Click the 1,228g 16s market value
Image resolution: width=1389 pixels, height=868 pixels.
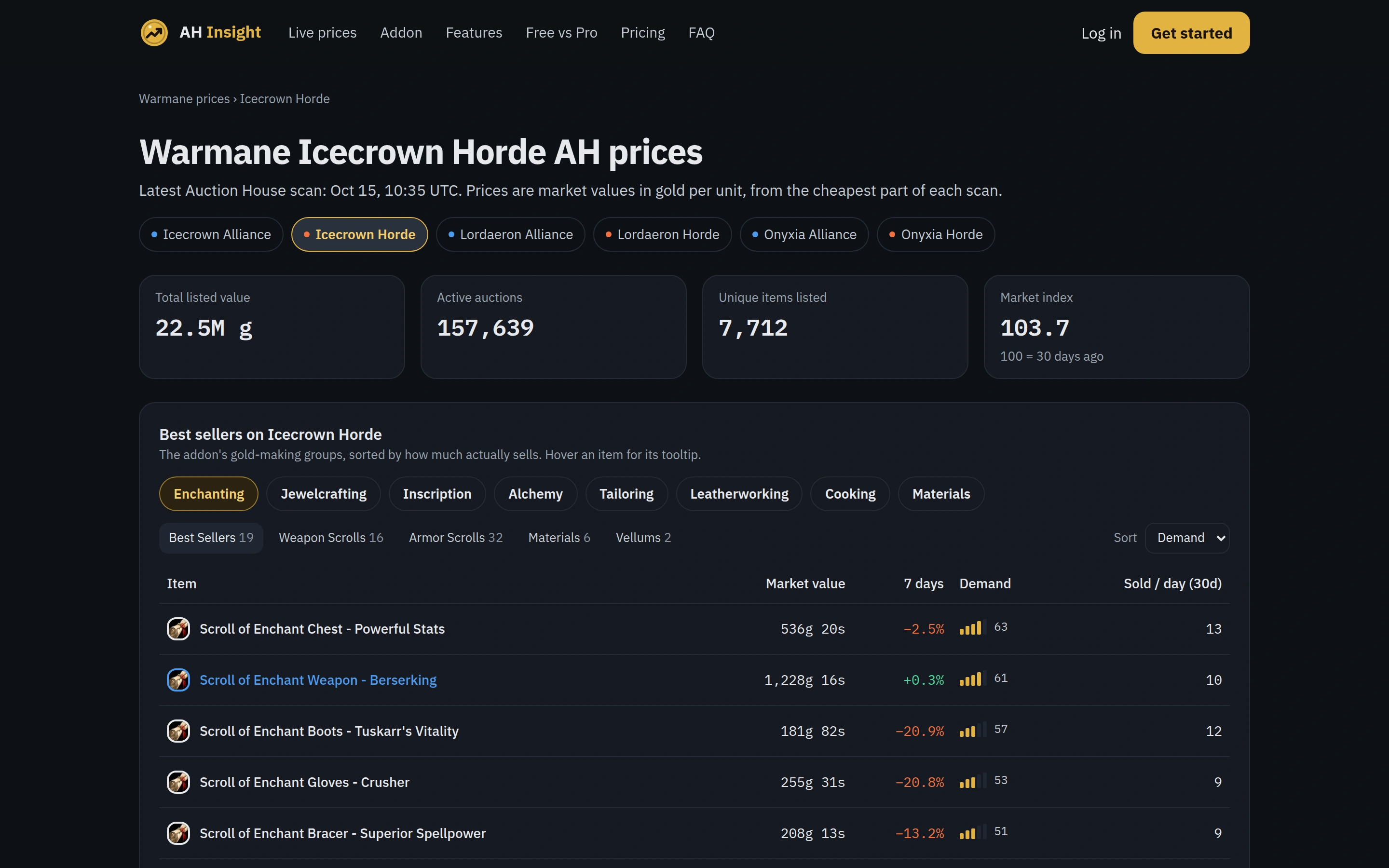tap(804, 680)
